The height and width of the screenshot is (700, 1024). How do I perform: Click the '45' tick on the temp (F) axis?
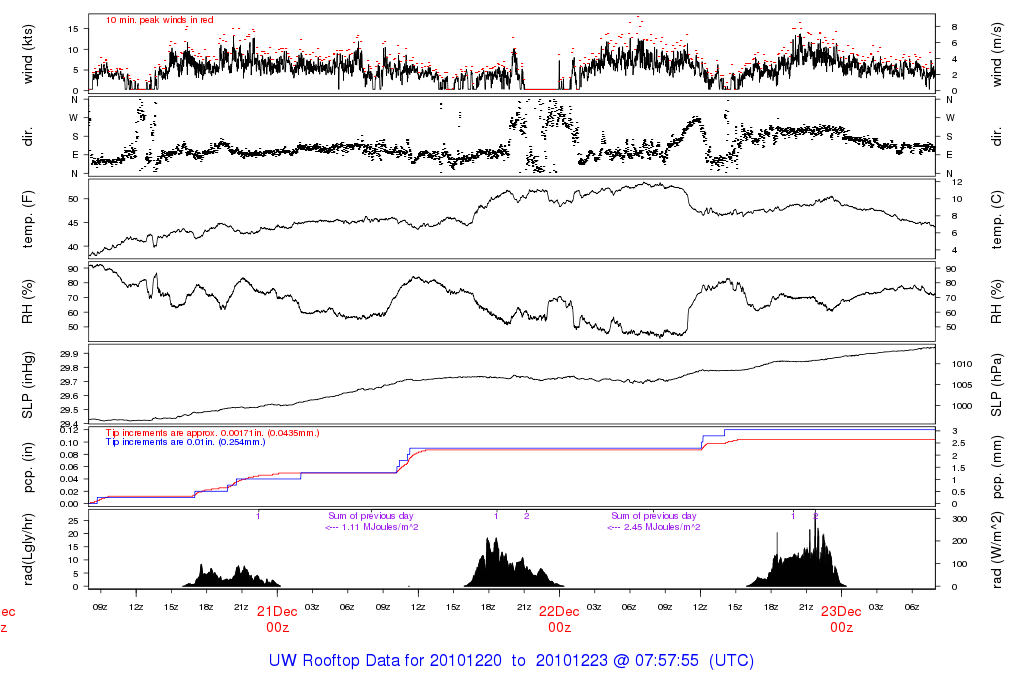point(73,223)
